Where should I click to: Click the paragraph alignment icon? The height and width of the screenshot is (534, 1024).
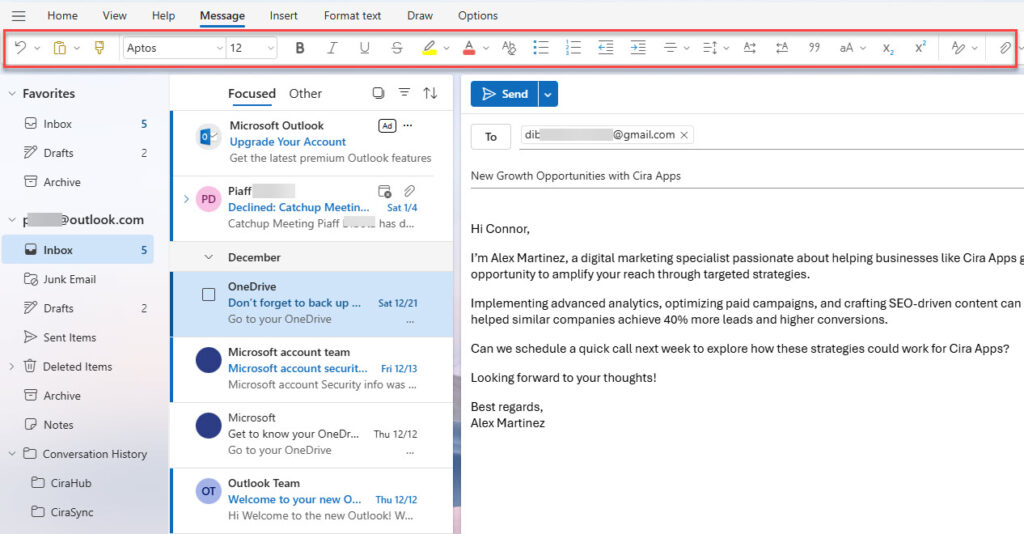pyautogui.click(x=670, y=48)
